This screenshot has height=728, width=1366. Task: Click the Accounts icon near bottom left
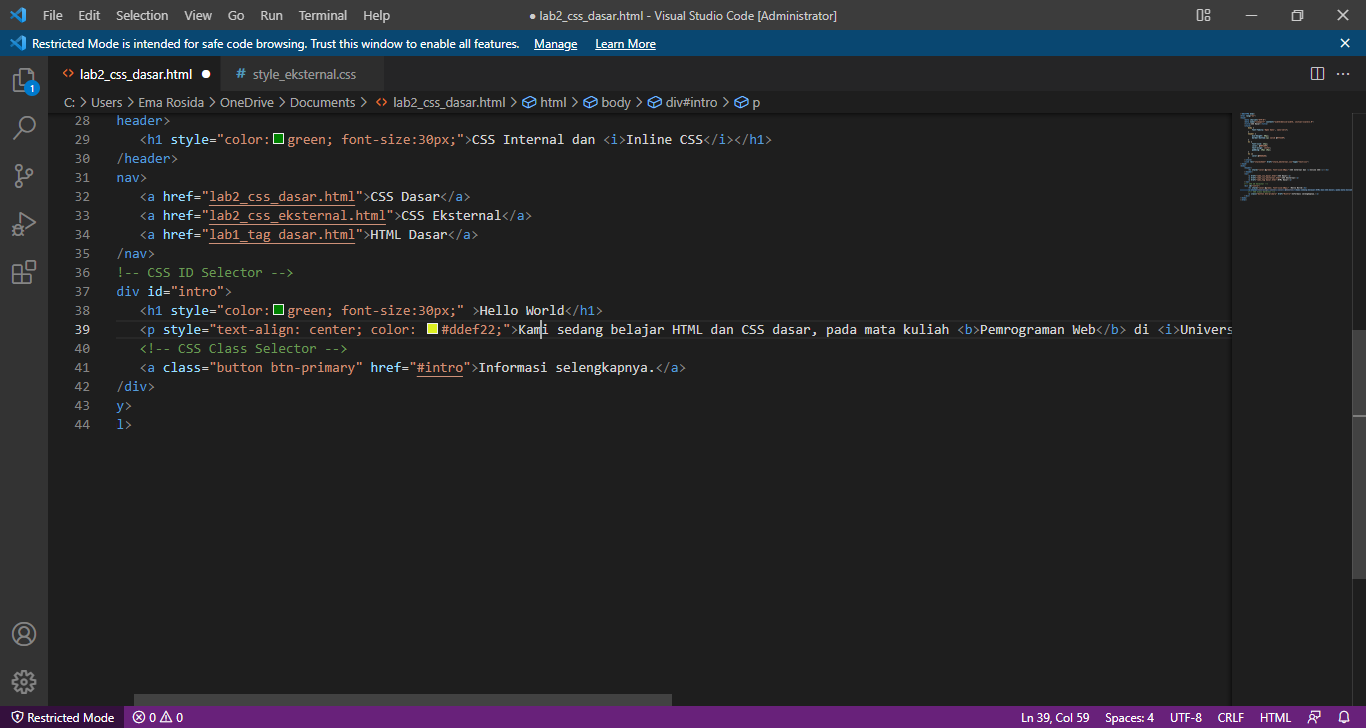pyautogui.click(x=24, y=633)
